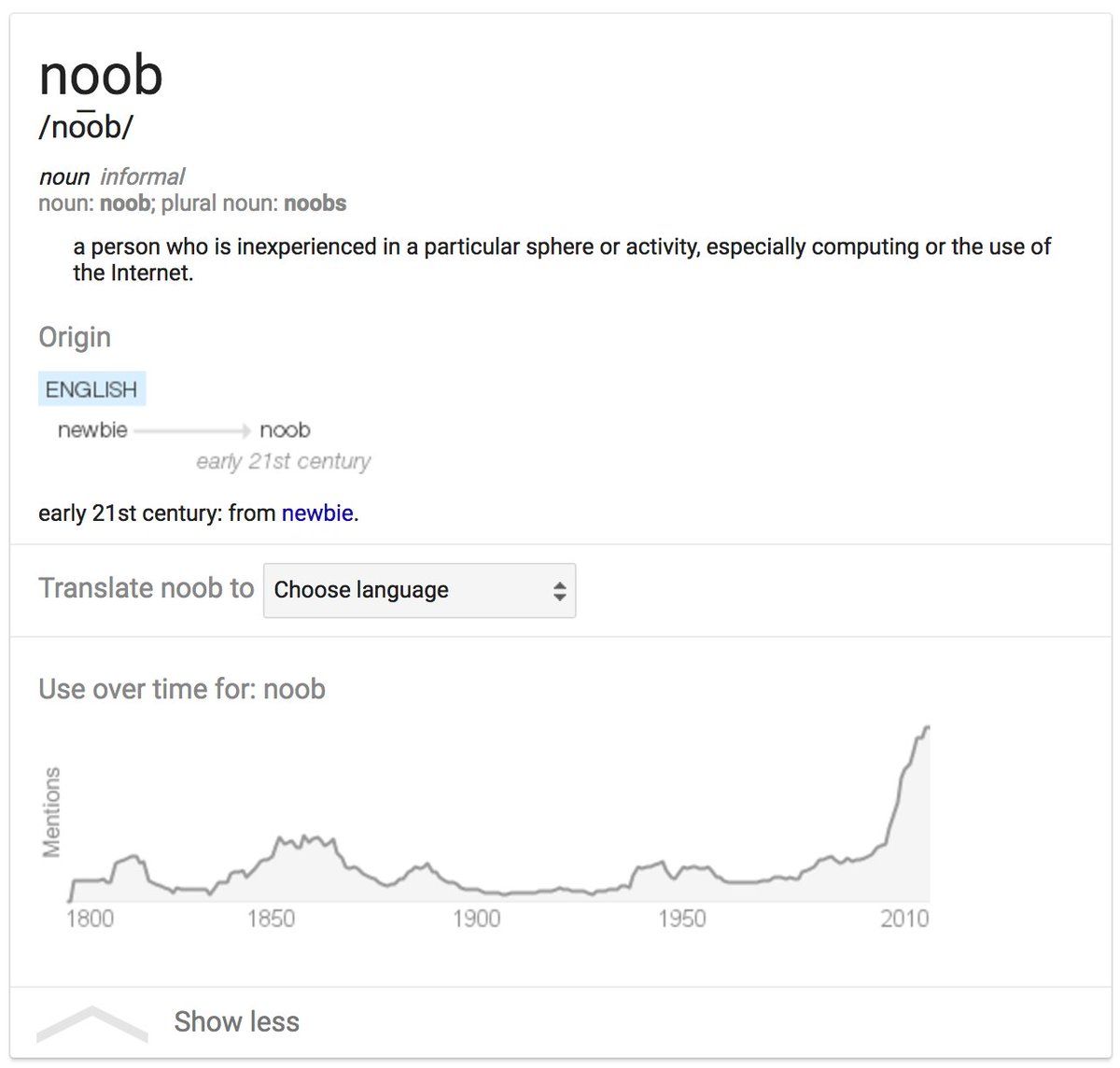Open the Choose language dropdown
Viewport: 1120px width, 1068px height.
(419, 591)
